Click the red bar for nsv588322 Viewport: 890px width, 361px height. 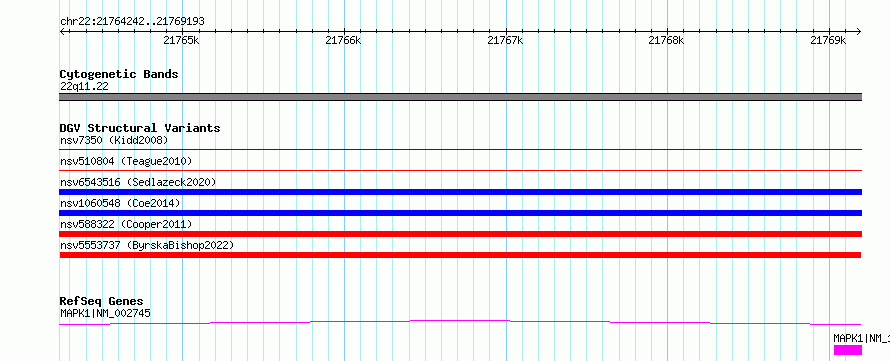click(460, 234)
